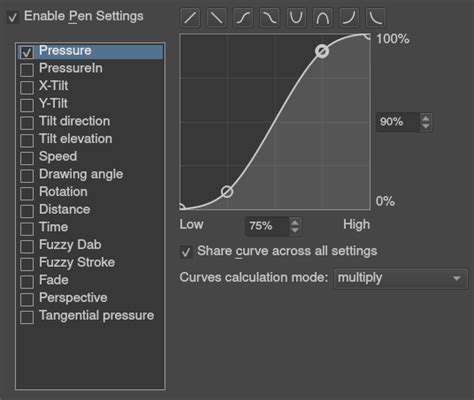The width and height of the screenshot is (474, 400).
Task: Click the 75% value input field
Action: click(x=267, y=226)
